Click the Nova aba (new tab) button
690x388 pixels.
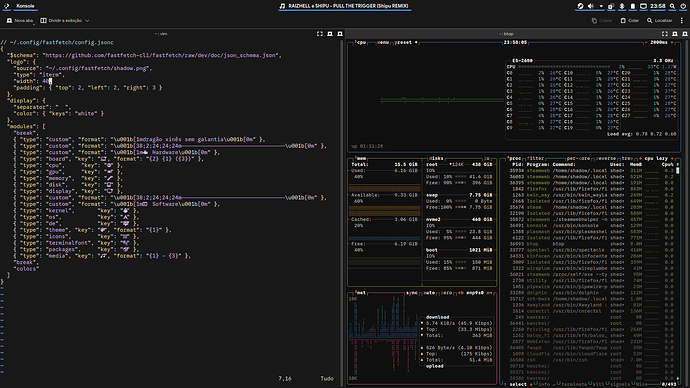20,21
